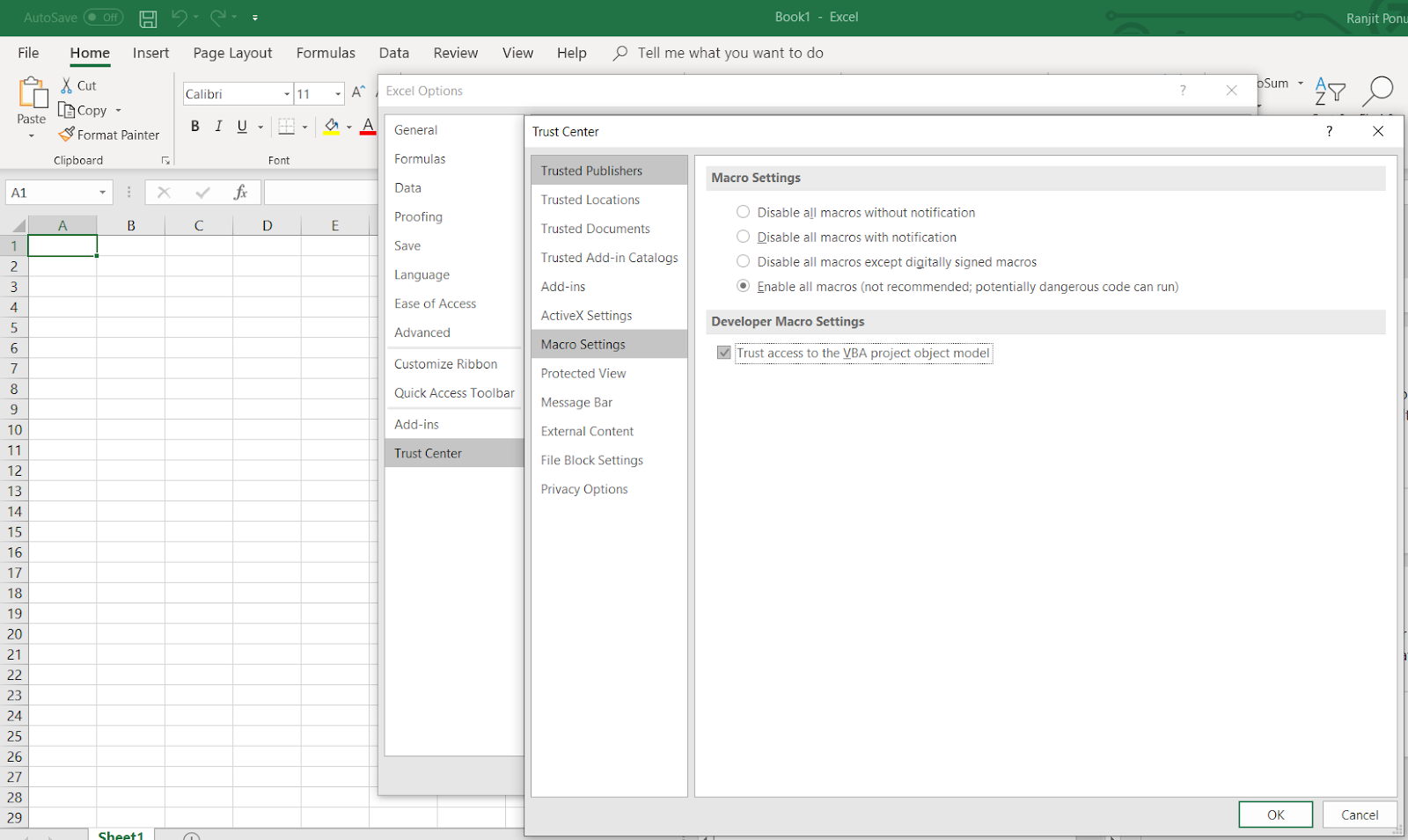Click the OK button
Screen dimensions: 1408x840
pyautogui.click(x=1274, y=814)
